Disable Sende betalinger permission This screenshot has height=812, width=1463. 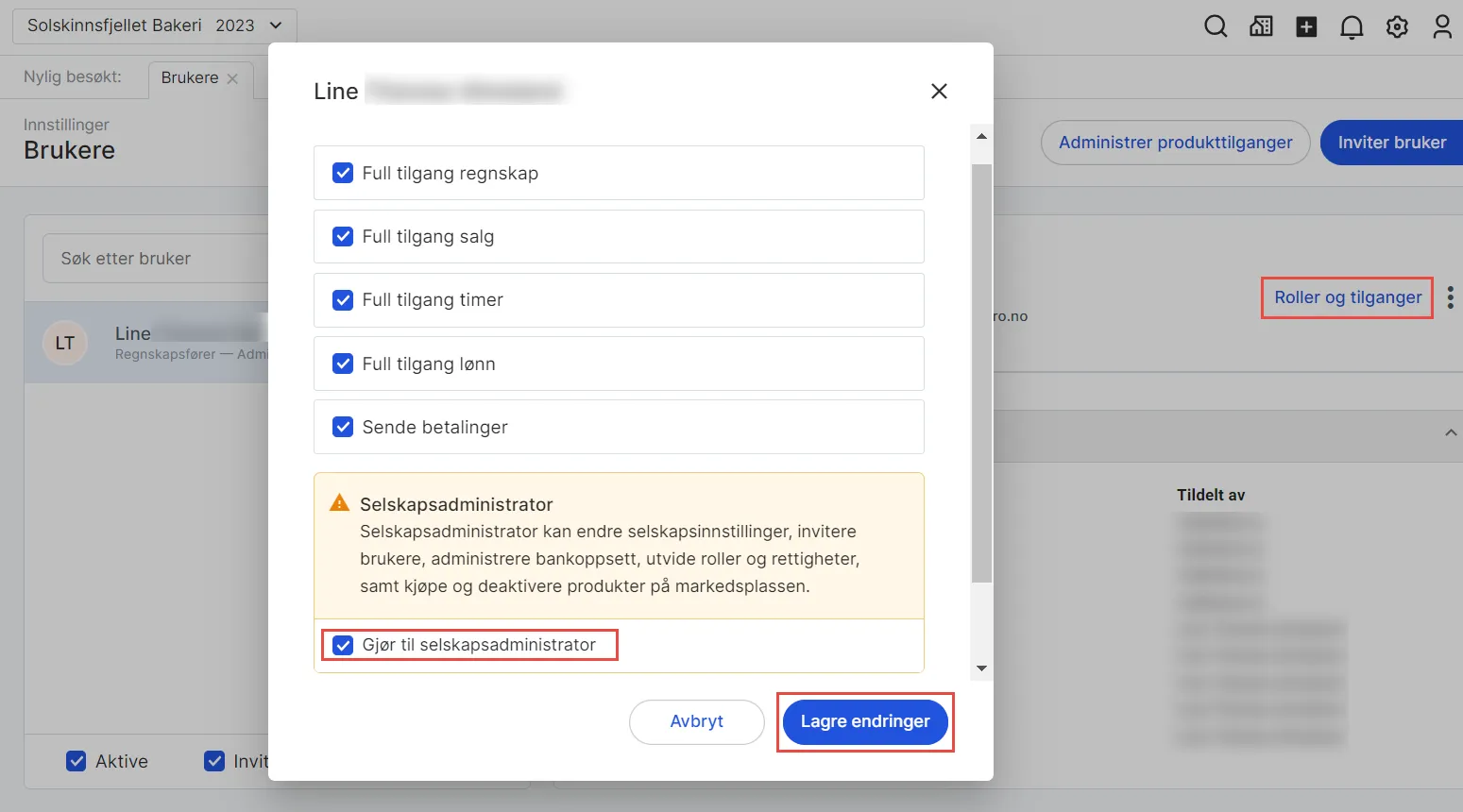(x=343, y=427)
